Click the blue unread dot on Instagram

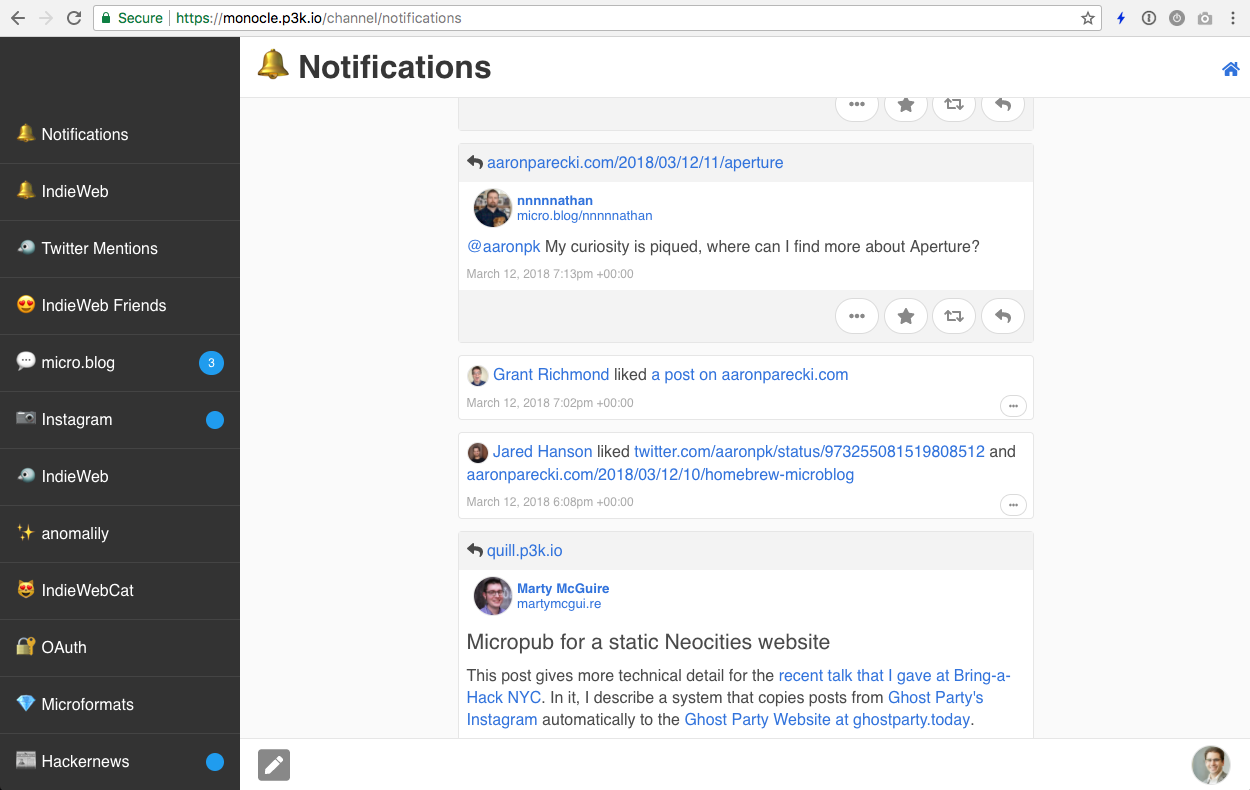coord(214,420)
